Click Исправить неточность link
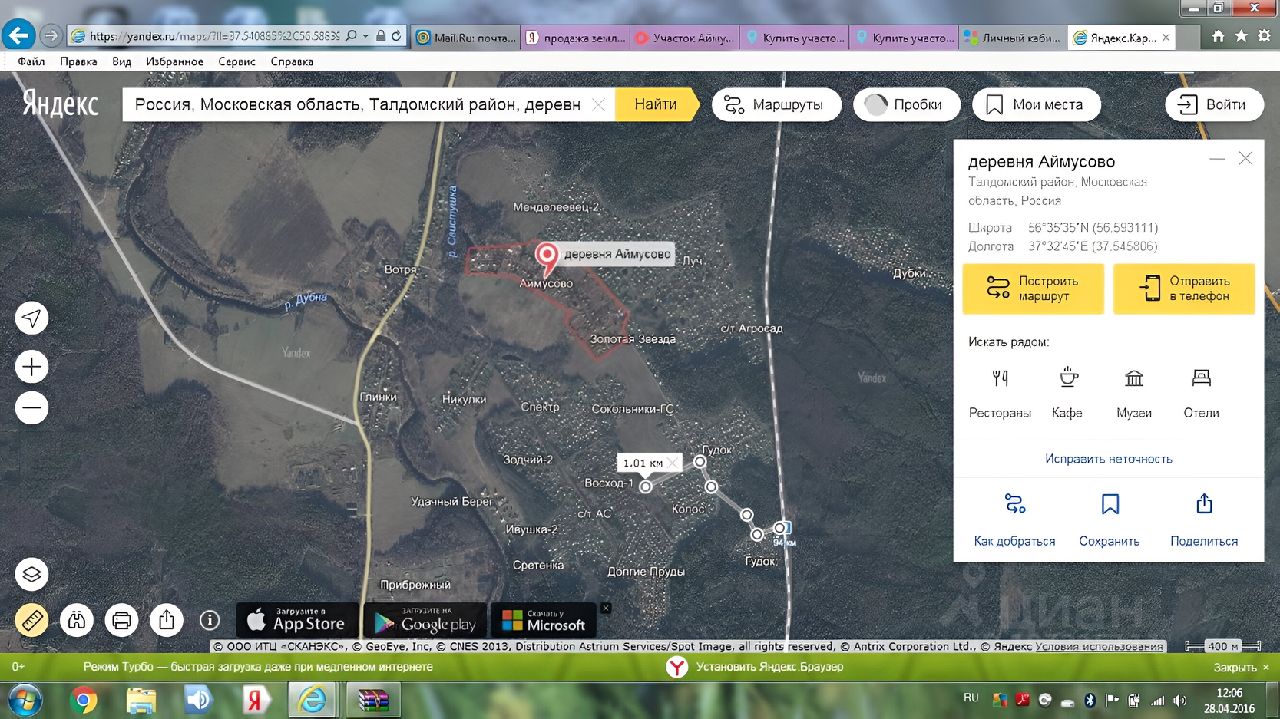This screenshot has height=719, width=1280. pyautogui.click(x=1109, y=458)
